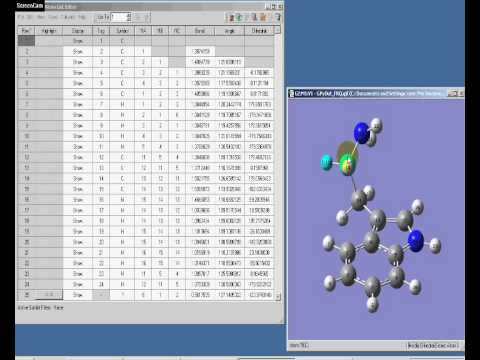Click the rightmost toolbar icon in Atom List Editor
The width and height of the screenshot is (480, 360).
tap(277, 17)
